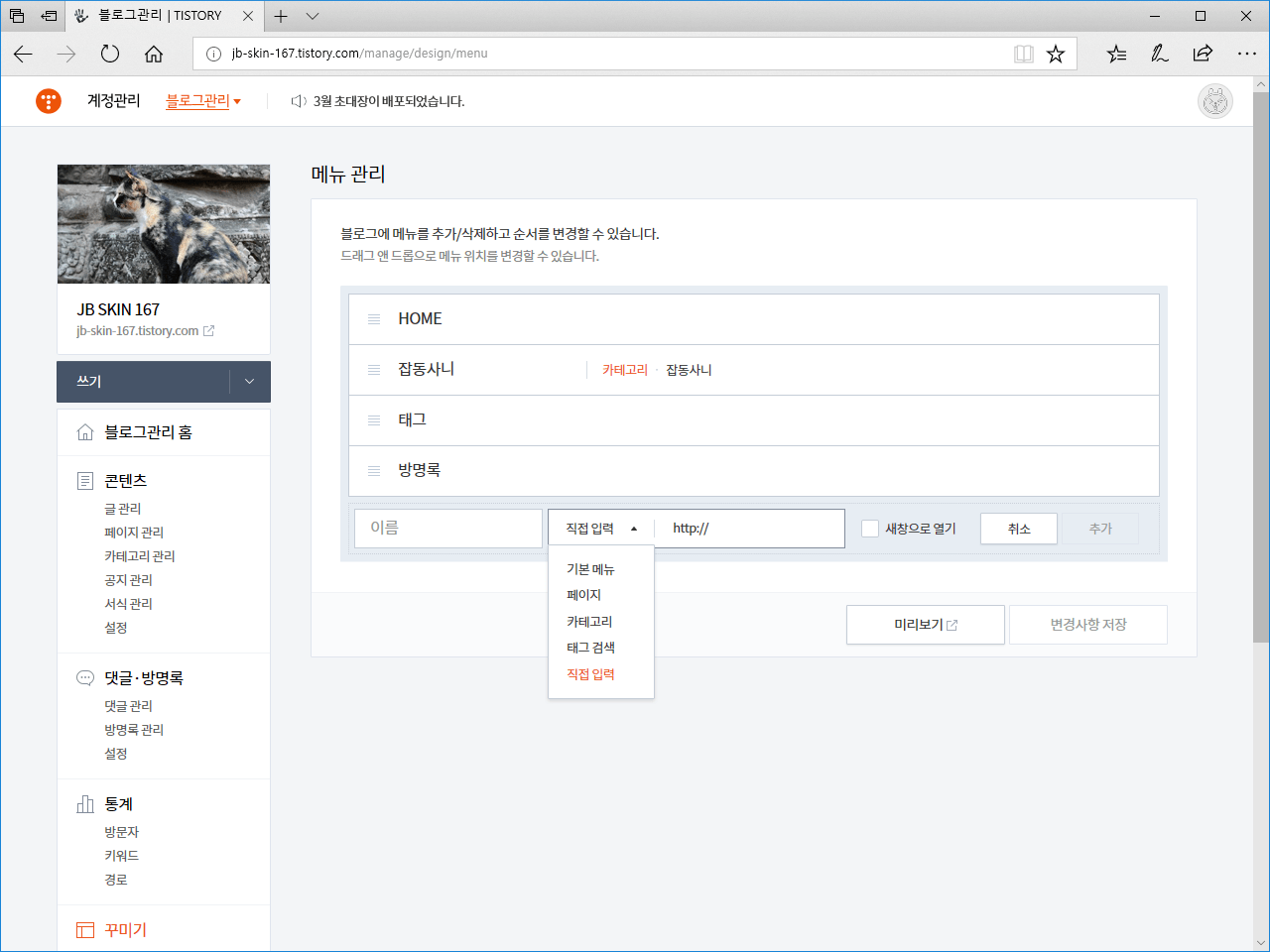The image size is (1270, 952).
Task: Open 댓글 관리 in sidebar
Action: tap(129, 706)
